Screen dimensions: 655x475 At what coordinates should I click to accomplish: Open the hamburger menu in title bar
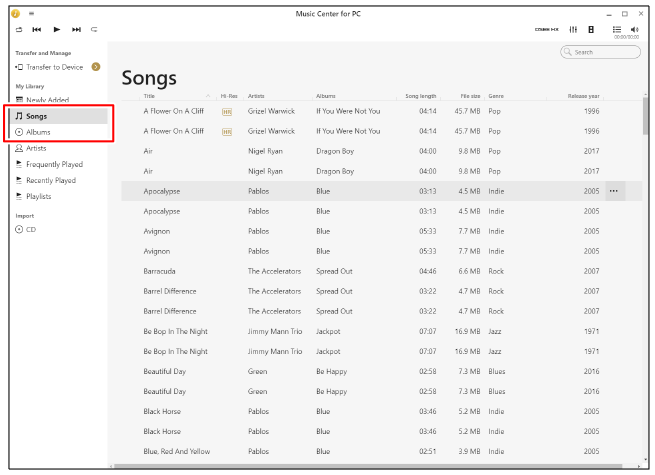click(31, 14)
